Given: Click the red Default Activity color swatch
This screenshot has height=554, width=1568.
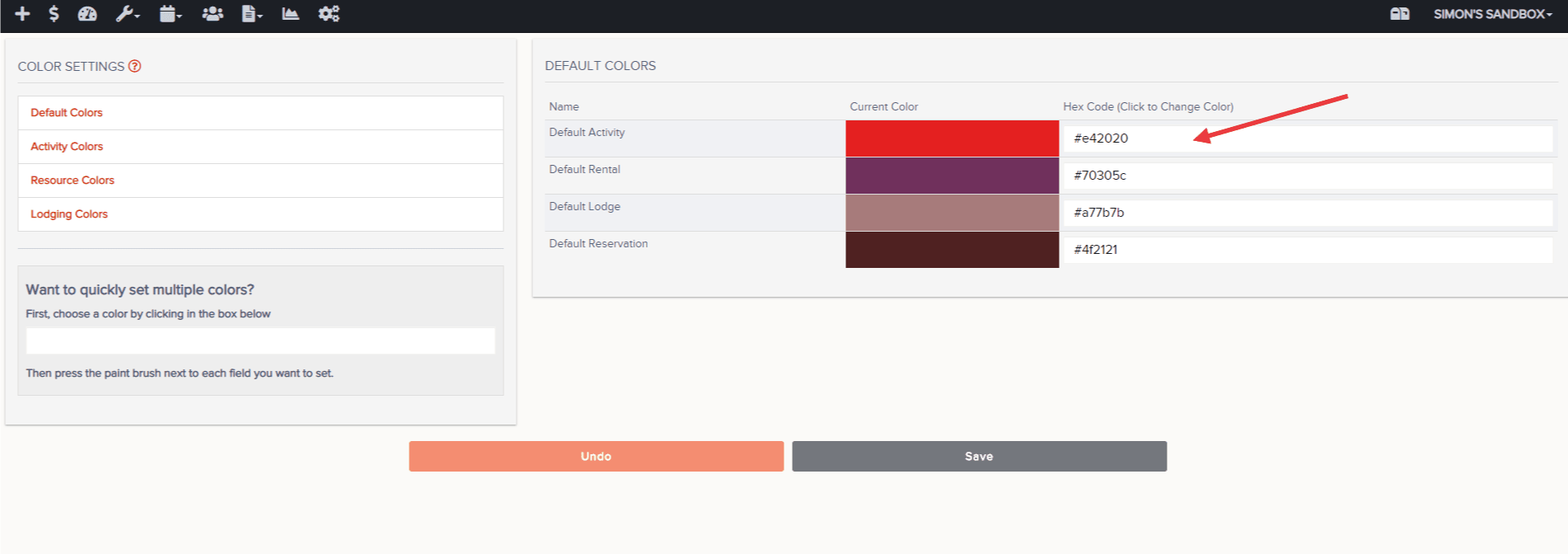Looking at the screenshot, I should (952, 138).
